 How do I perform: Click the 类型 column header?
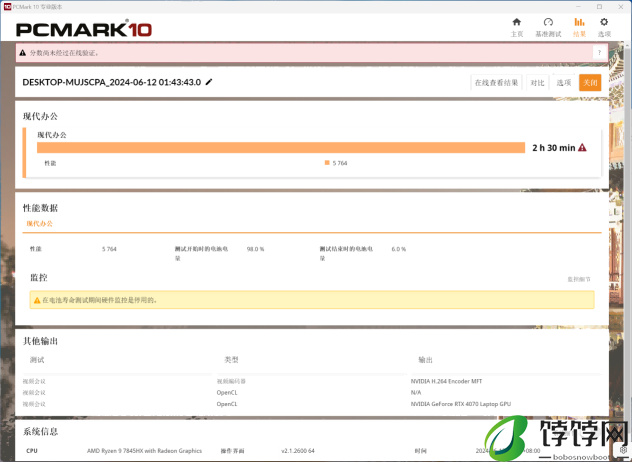(x=231, y=360)
